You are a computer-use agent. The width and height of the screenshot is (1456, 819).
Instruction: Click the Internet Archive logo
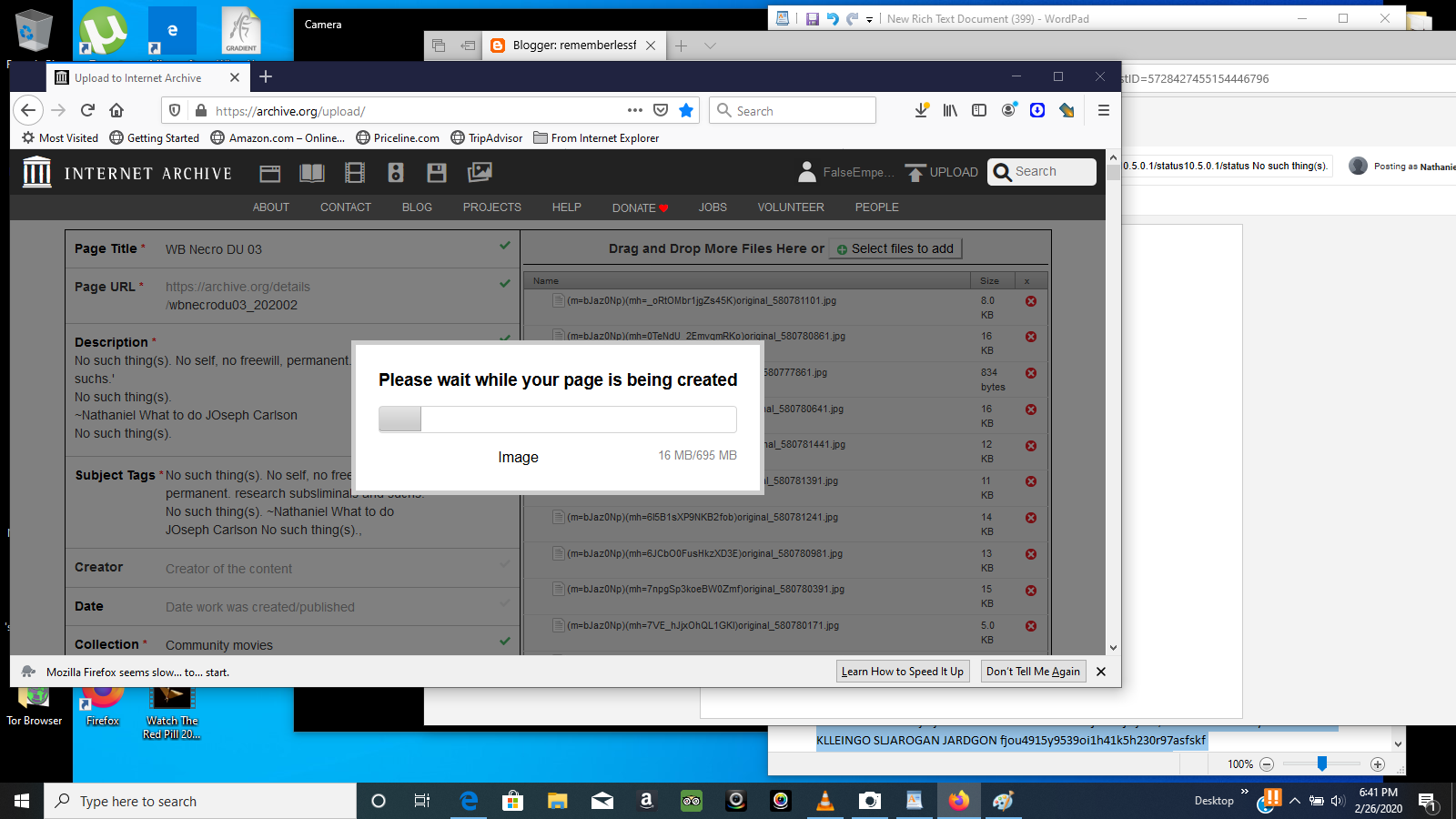click(127, 172)
